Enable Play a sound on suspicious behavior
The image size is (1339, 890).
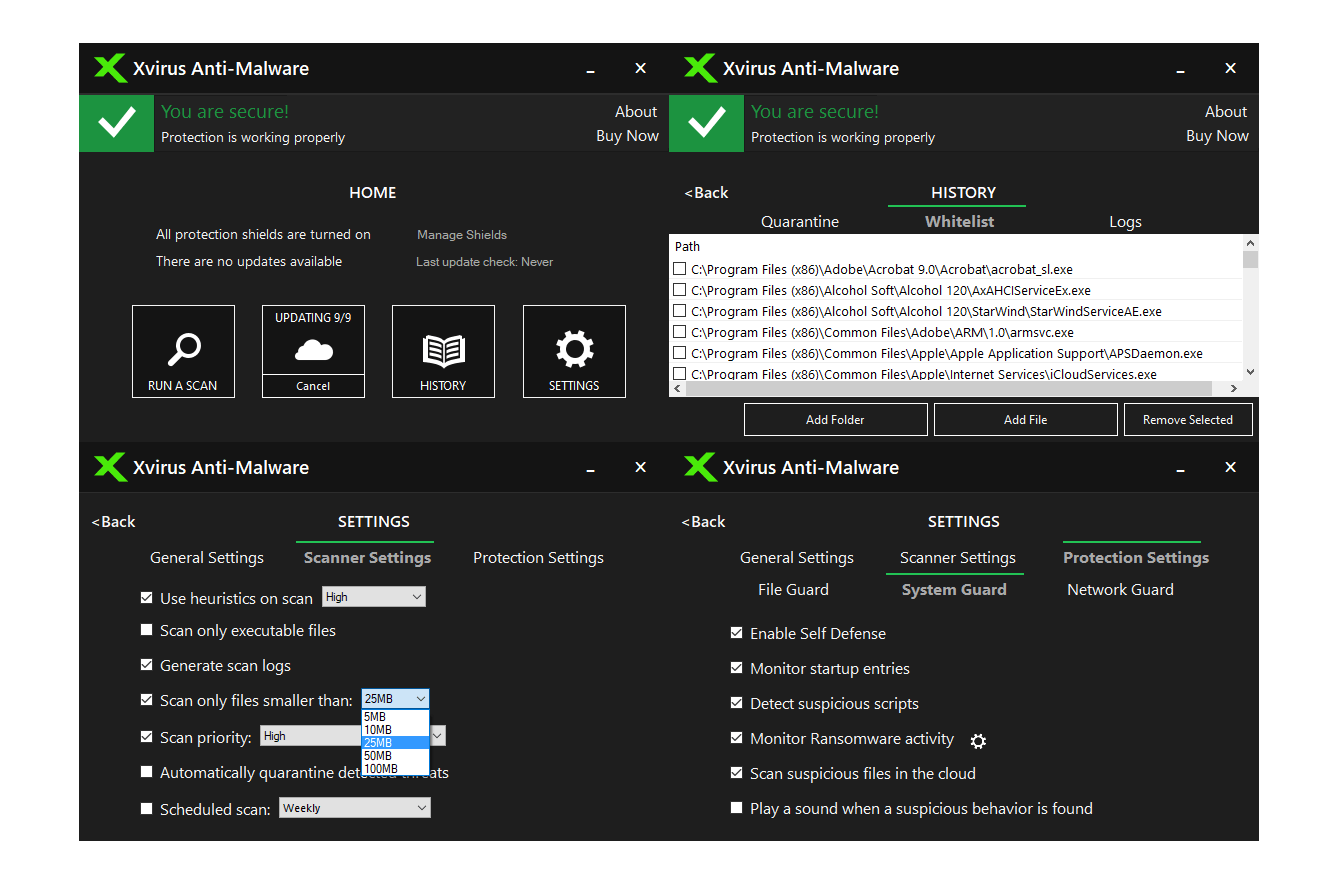click(x=737, y=808)
